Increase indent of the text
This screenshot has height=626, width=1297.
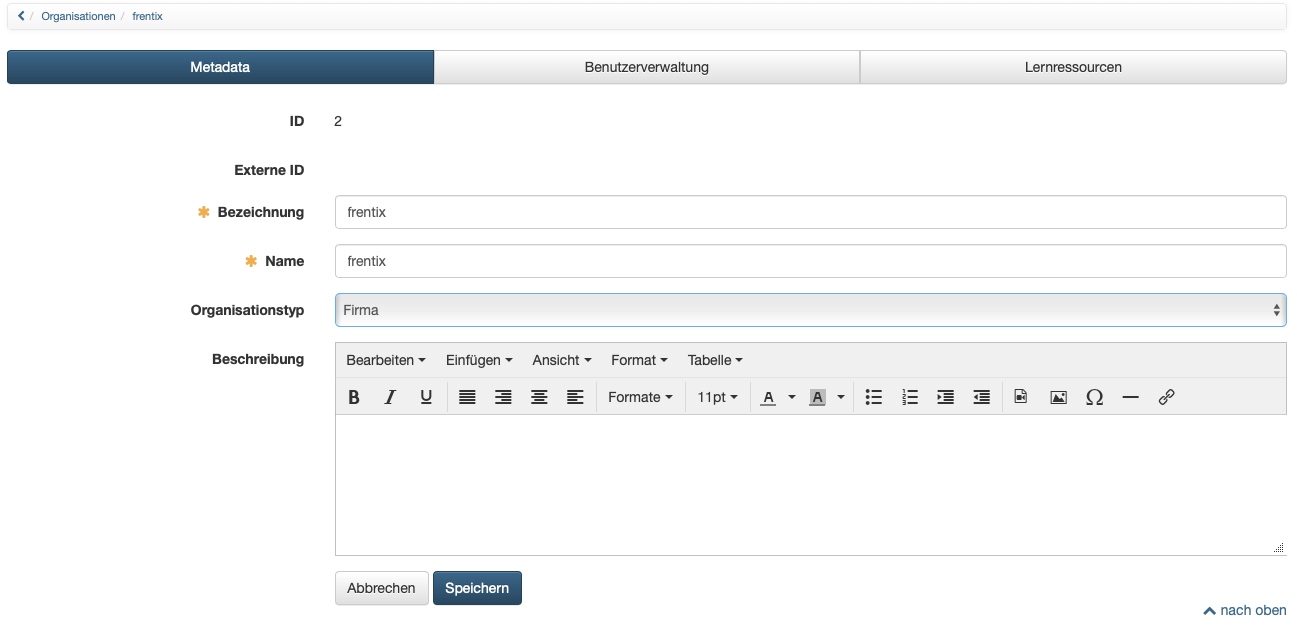click(946, 397)
